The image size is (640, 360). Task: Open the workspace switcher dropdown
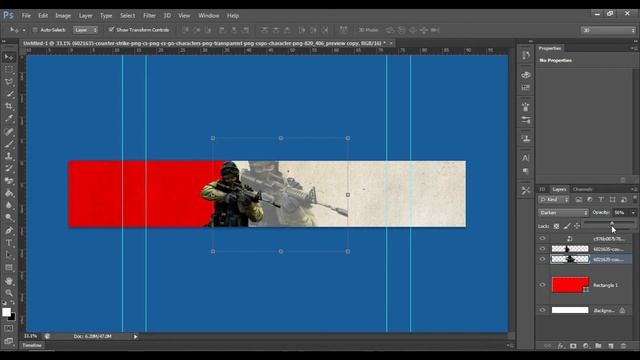(608, 30)
